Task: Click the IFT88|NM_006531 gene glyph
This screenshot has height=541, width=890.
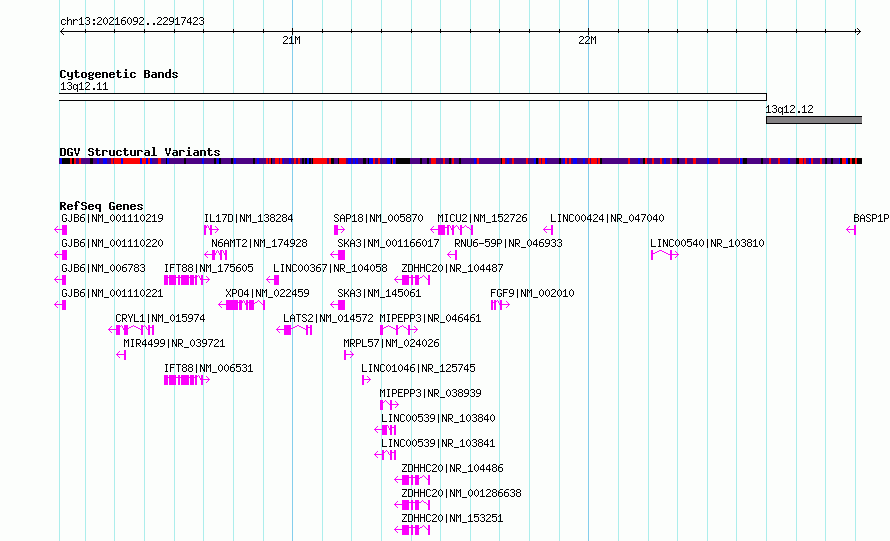Action: click(187, 380)
